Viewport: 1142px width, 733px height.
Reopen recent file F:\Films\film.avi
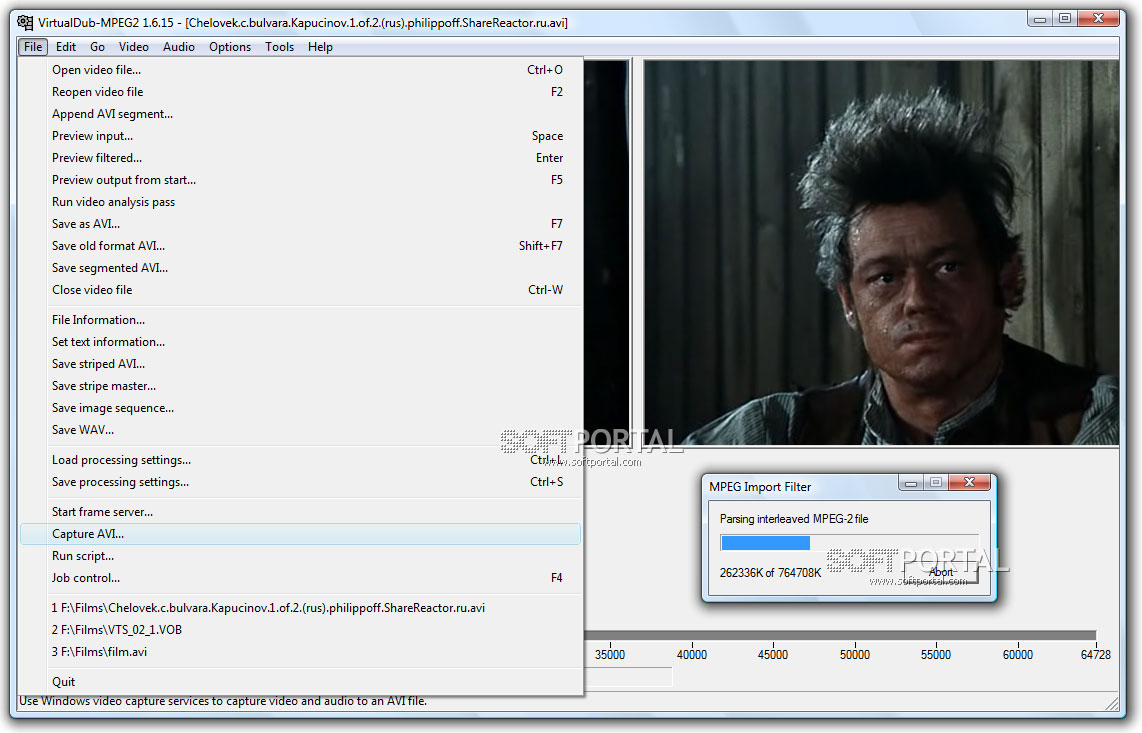[x=300, y=651]
